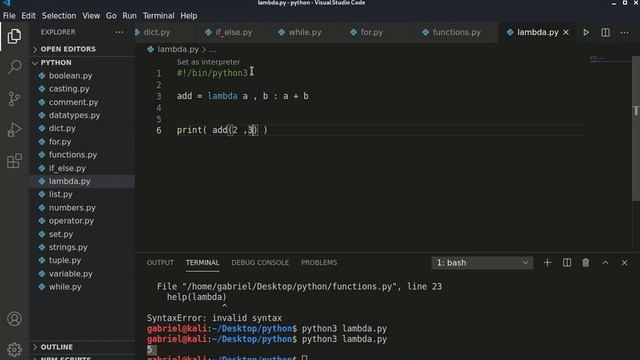Split the terminal panel

coord(567,263)
